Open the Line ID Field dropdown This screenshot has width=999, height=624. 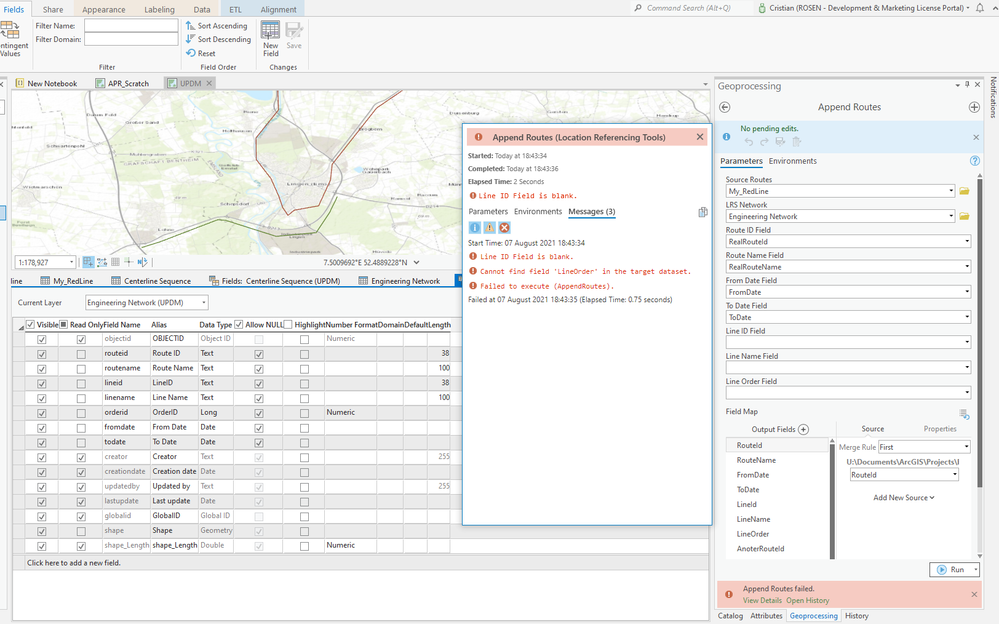pyautogui.click(x=848, y=342)
